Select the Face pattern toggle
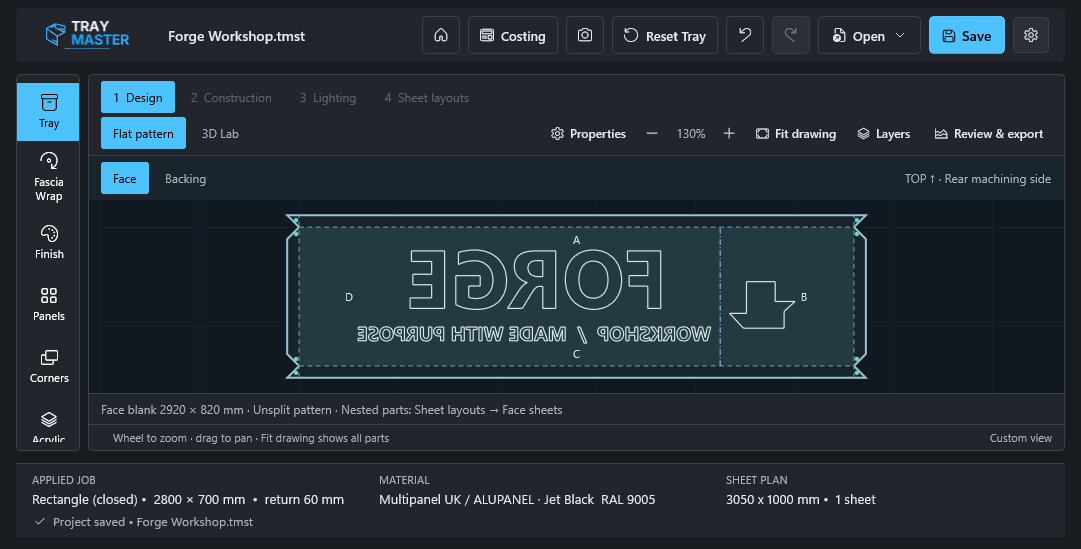The image size is (1081, 549). point(125,179)
